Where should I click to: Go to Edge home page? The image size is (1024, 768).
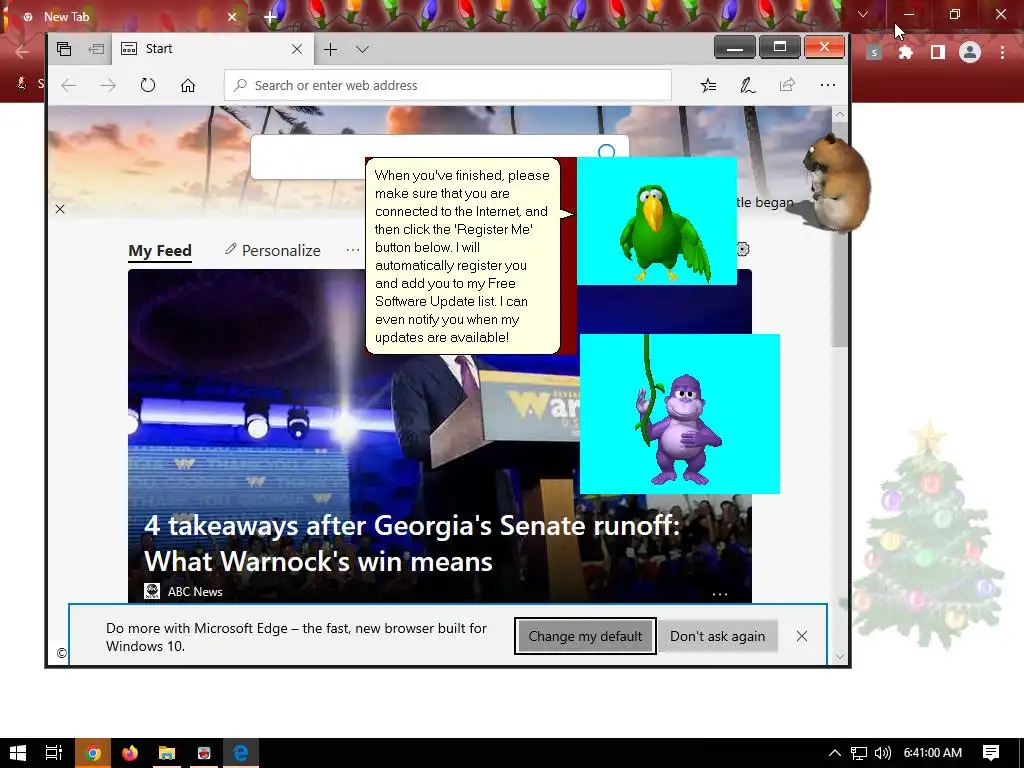(x=188, y=86)
